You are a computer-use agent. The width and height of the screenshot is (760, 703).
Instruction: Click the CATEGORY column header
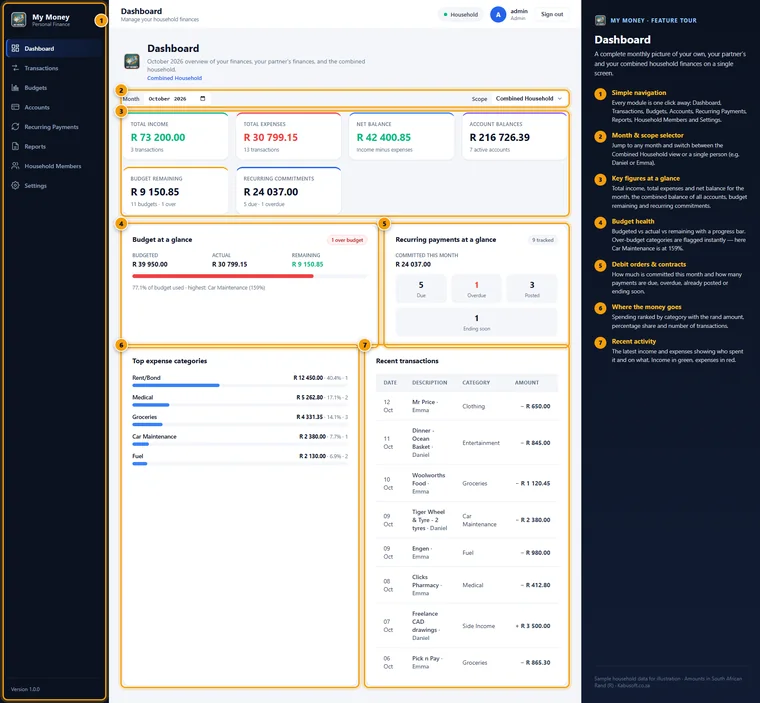click(476, 383)
